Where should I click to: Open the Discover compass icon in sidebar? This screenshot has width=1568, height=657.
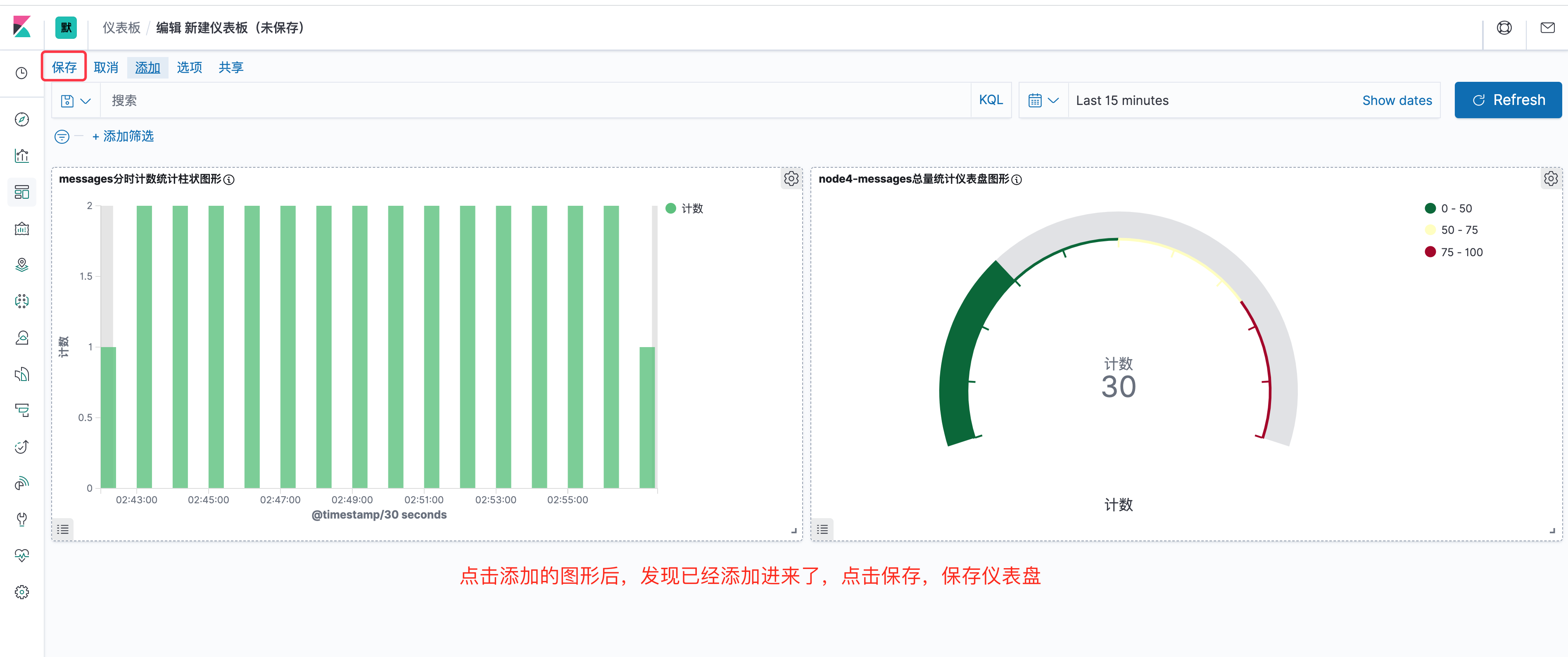pyautogui.click(x=22, y=120)
